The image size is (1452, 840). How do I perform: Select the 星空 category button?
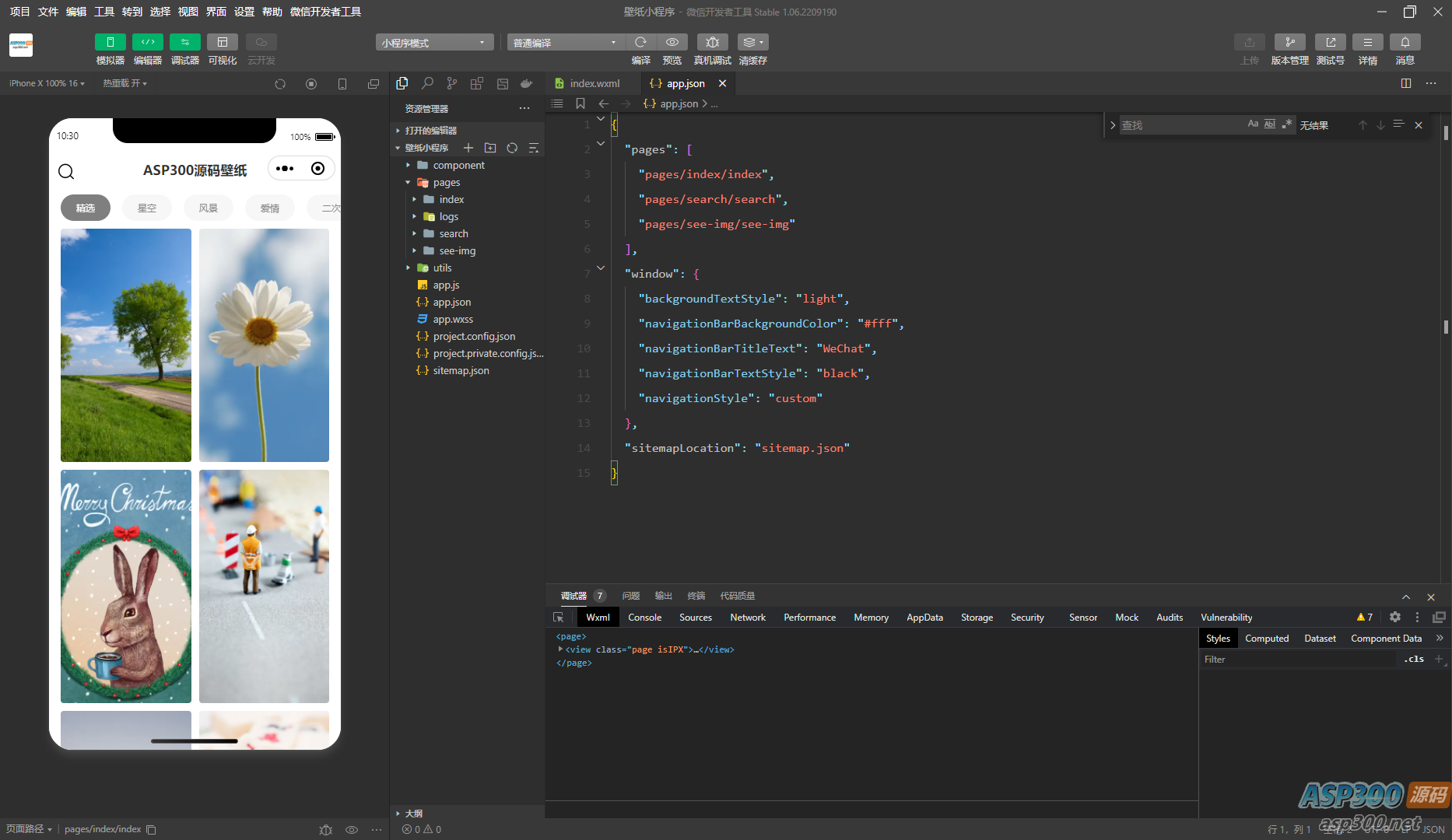tap(147, 208)
